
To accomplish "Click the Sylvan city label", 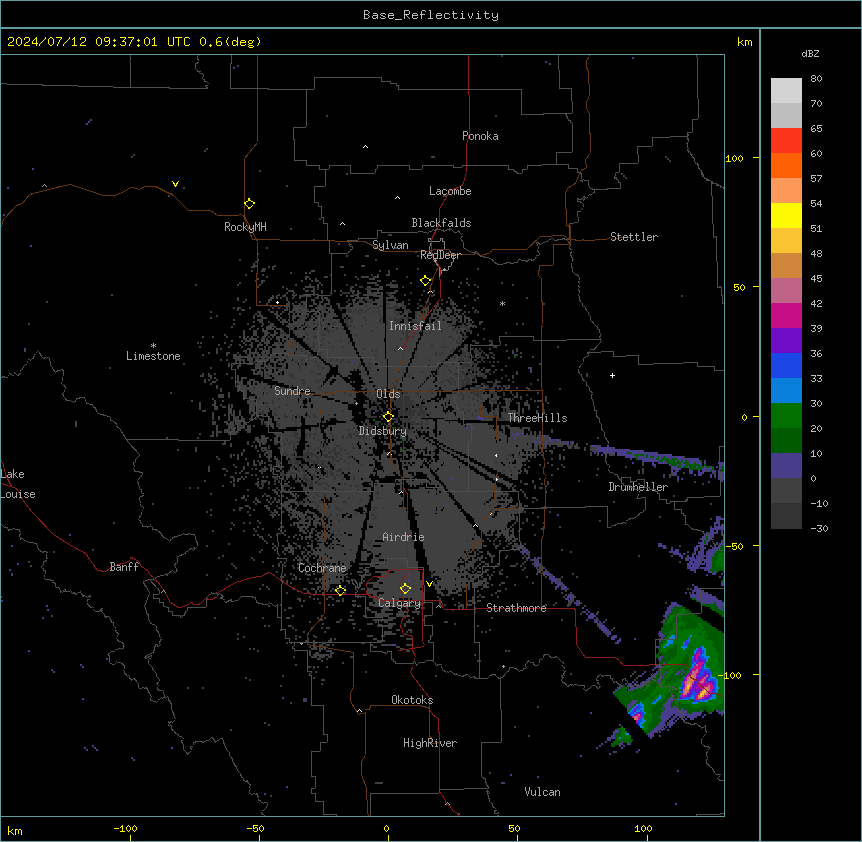I will click(x=390, y=245).
